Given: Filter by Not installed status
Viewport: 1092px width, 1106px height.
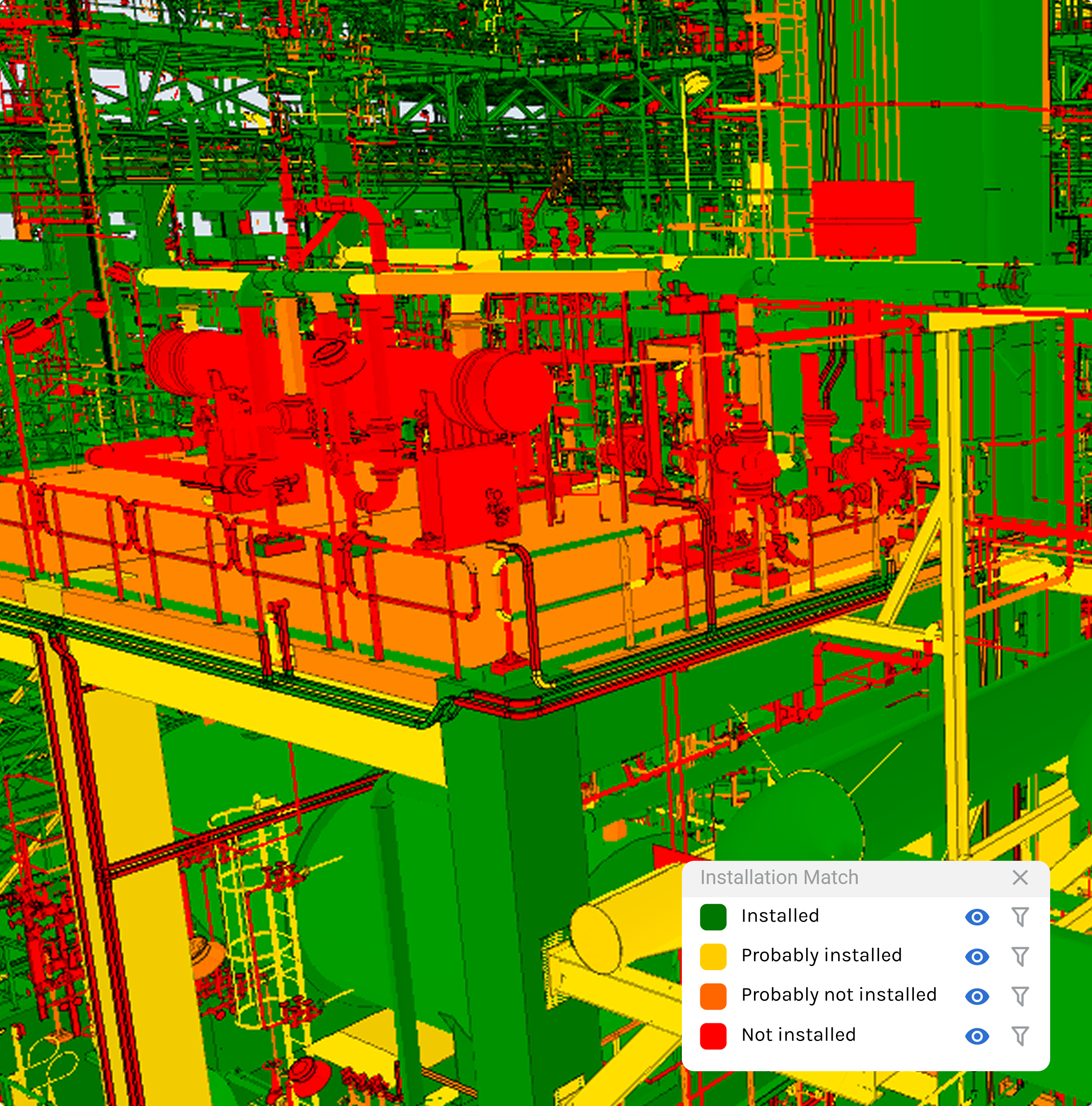Looking at the screenshot, I should pyautogui.click(x=1020, y=1036).
